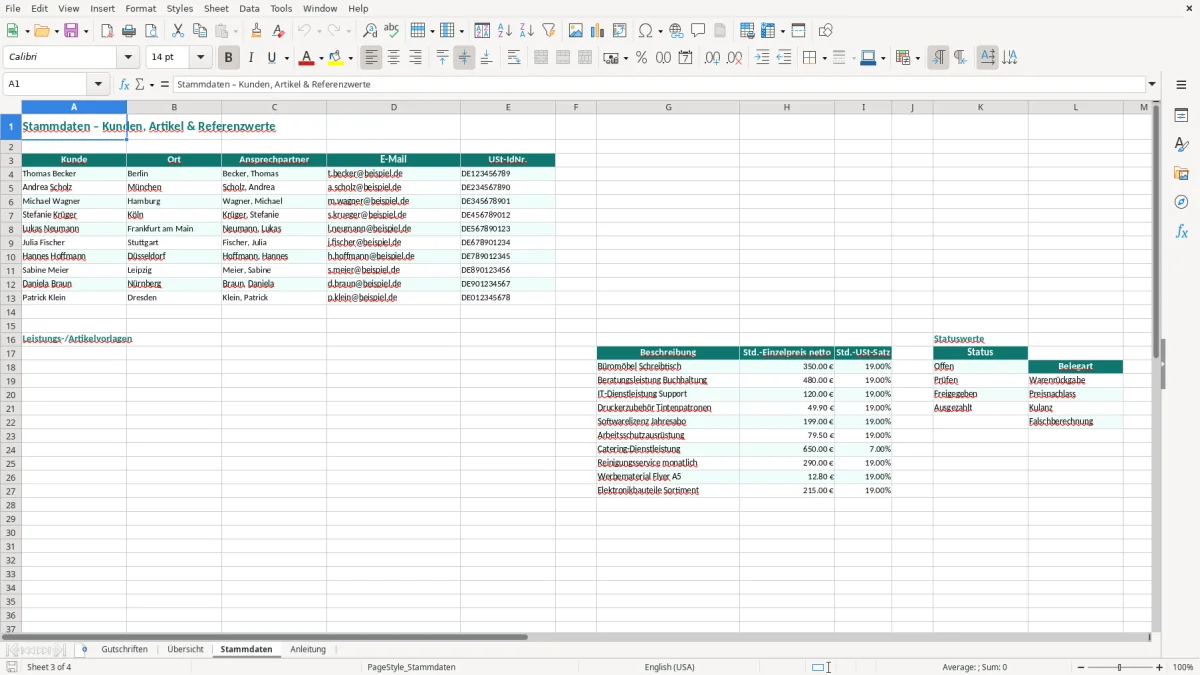Open the background color dropdown arrow
This screenshot has width=1200, height=675.
(x=351, y=58)
